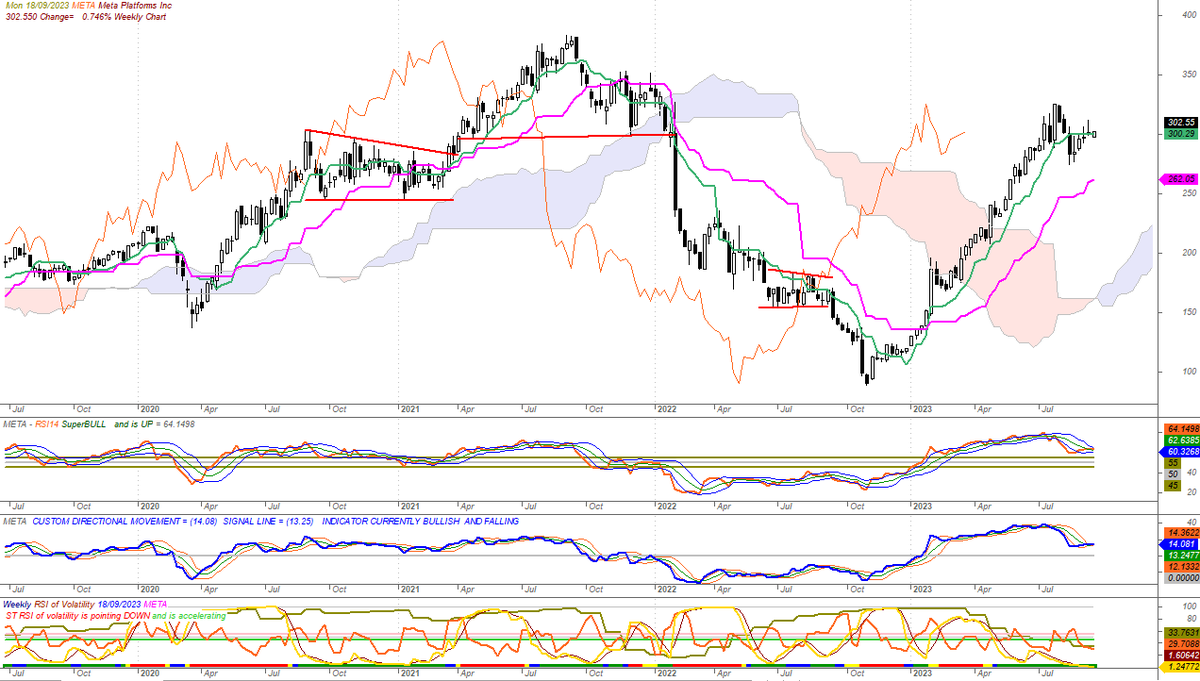Image resolution: width=1200 pixels, height=681 pixels.
Task: Click the 33.7631 volatility value tag
Action: coord(1182,631)
